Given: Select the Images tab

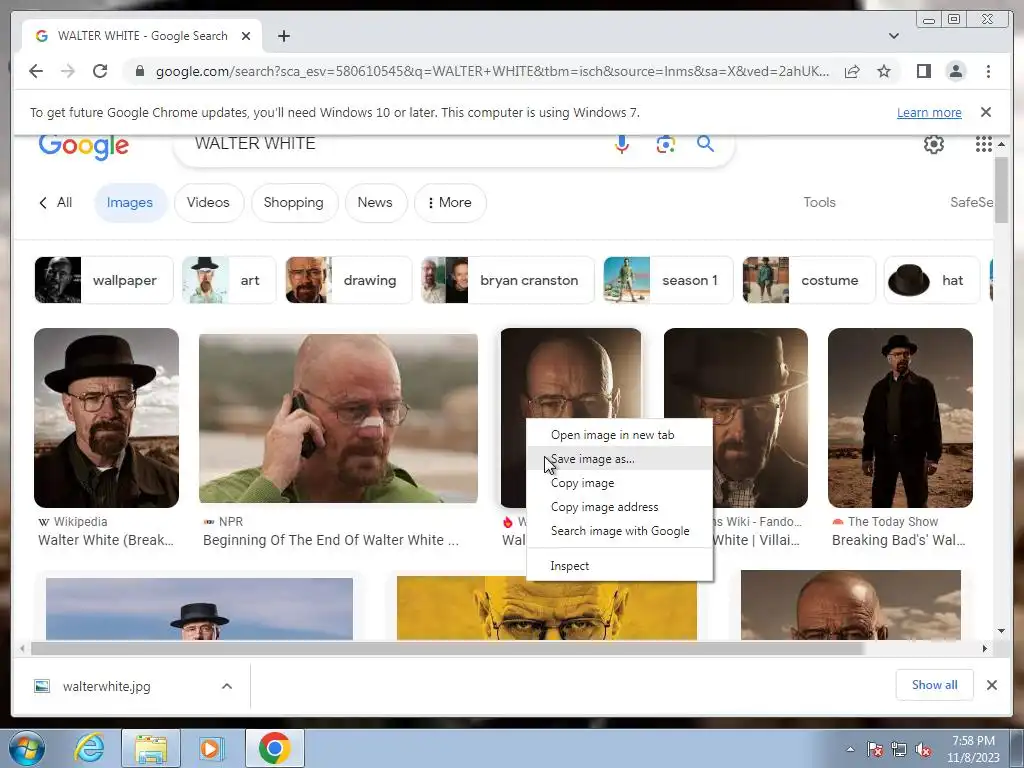Looking at the screenshot, I should 130,202.
